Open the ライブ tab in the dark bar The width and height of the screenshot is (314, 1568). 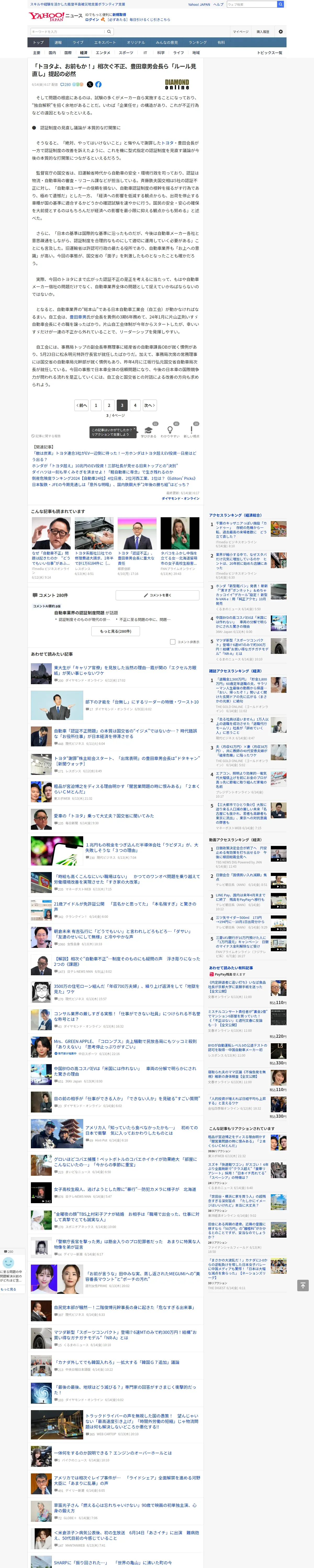click(x=78, y=43)
